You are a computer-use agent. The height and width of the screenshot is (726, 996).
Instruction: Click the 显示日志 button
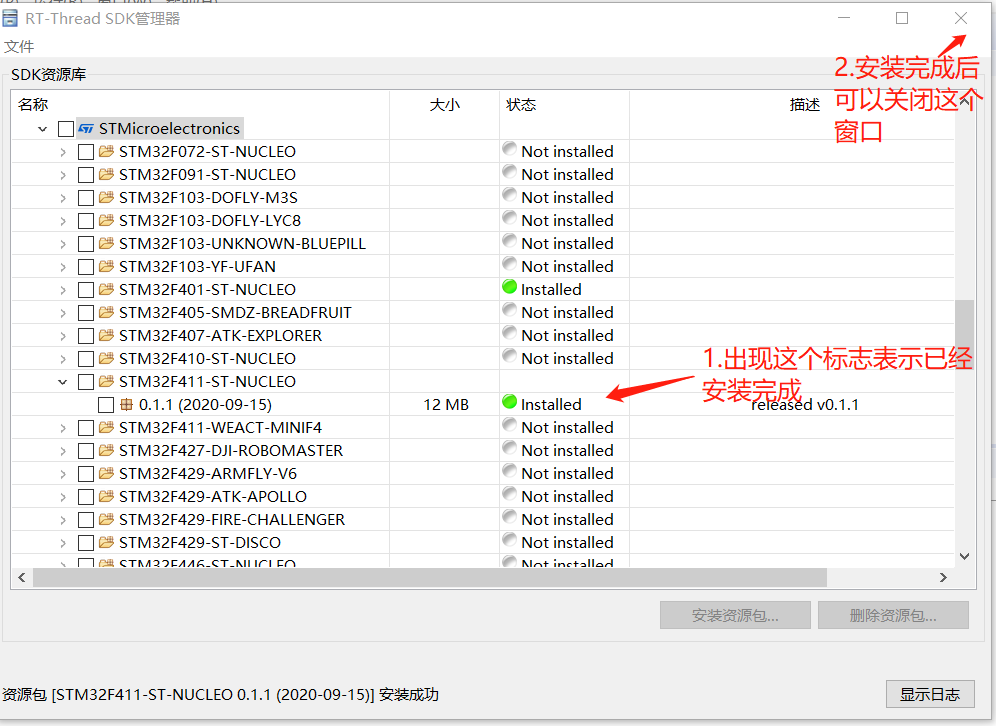(x=930, y=693)
